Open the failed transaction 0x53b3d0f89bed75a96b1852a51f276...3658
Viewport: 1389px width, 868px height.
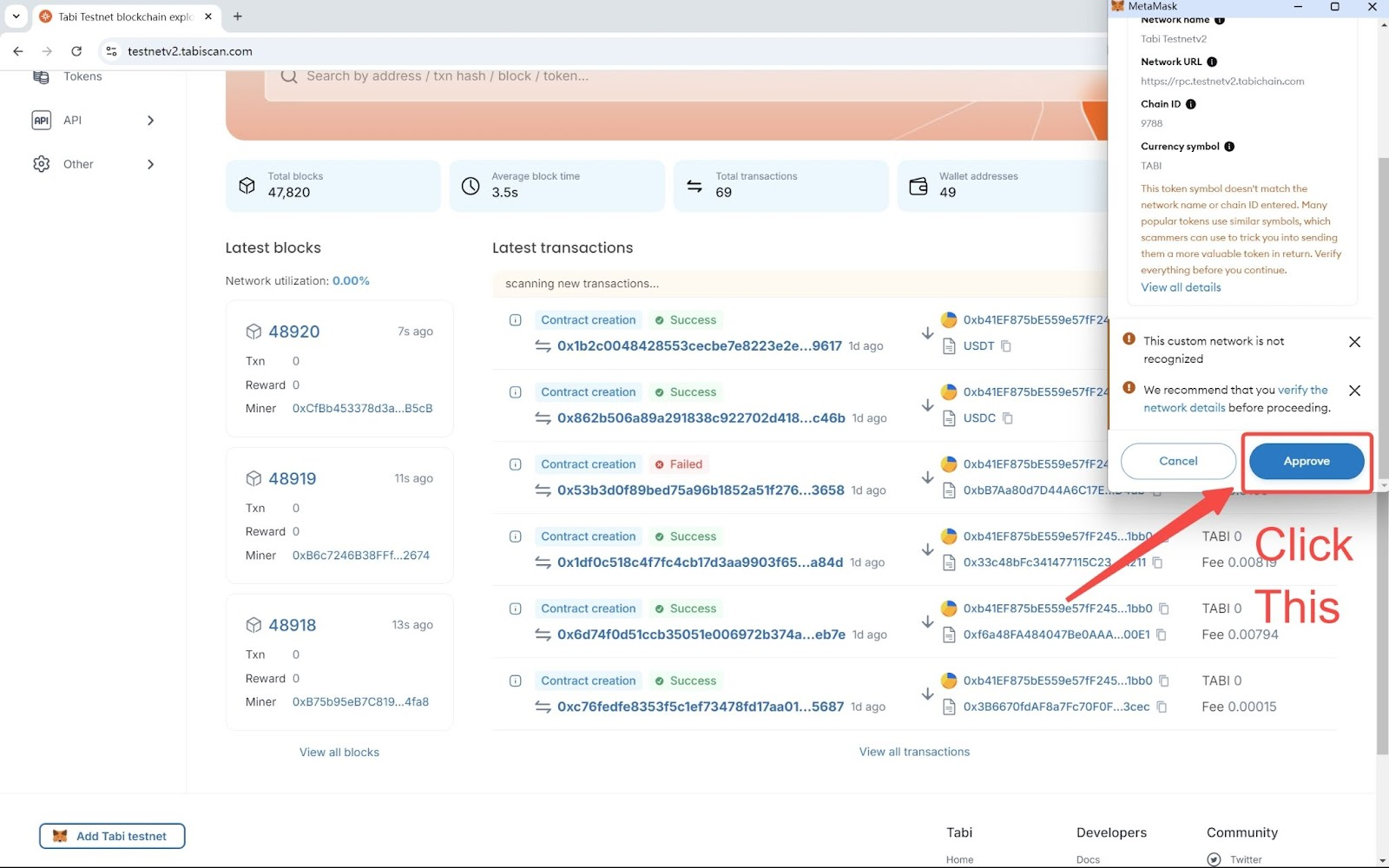pyautogui.click(x=701, y=490)
